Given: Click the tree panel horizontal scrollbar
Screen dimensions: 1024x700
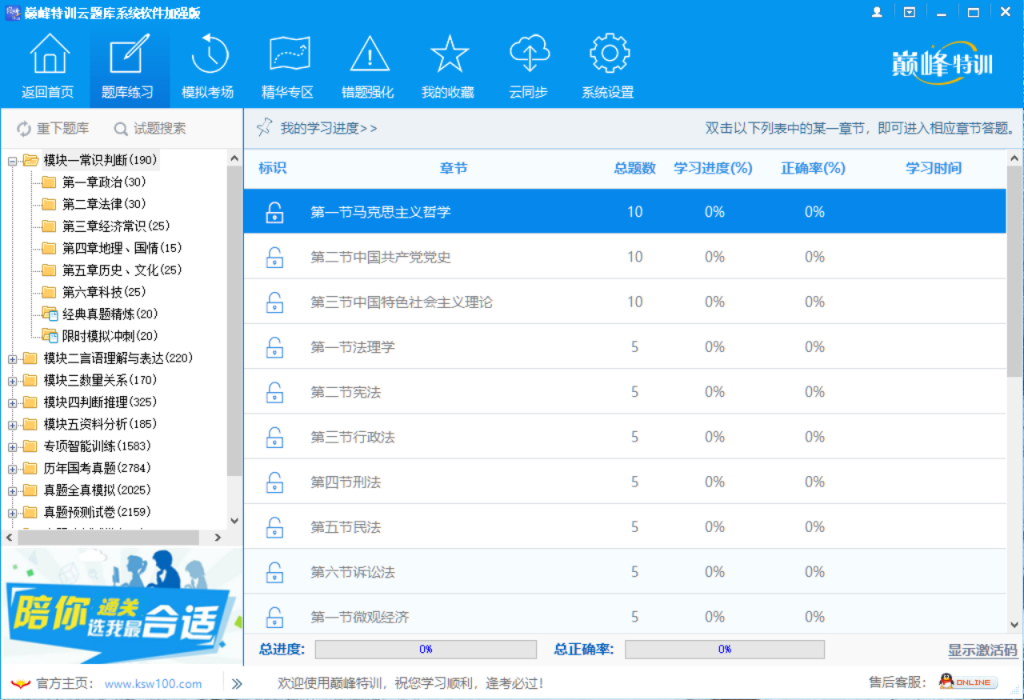Looking at the screenshot, I should click(108, 537).
